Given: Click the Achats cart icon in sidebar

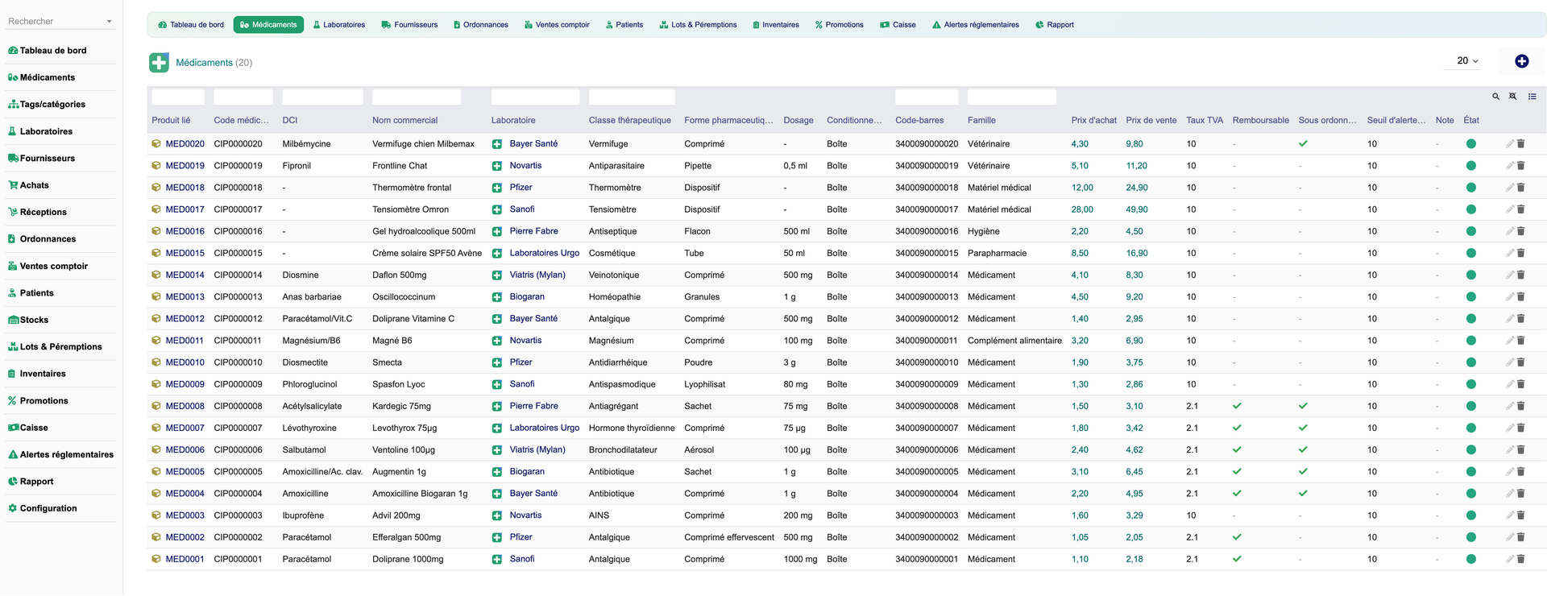Looking at the screenshot, I should 13,185.
